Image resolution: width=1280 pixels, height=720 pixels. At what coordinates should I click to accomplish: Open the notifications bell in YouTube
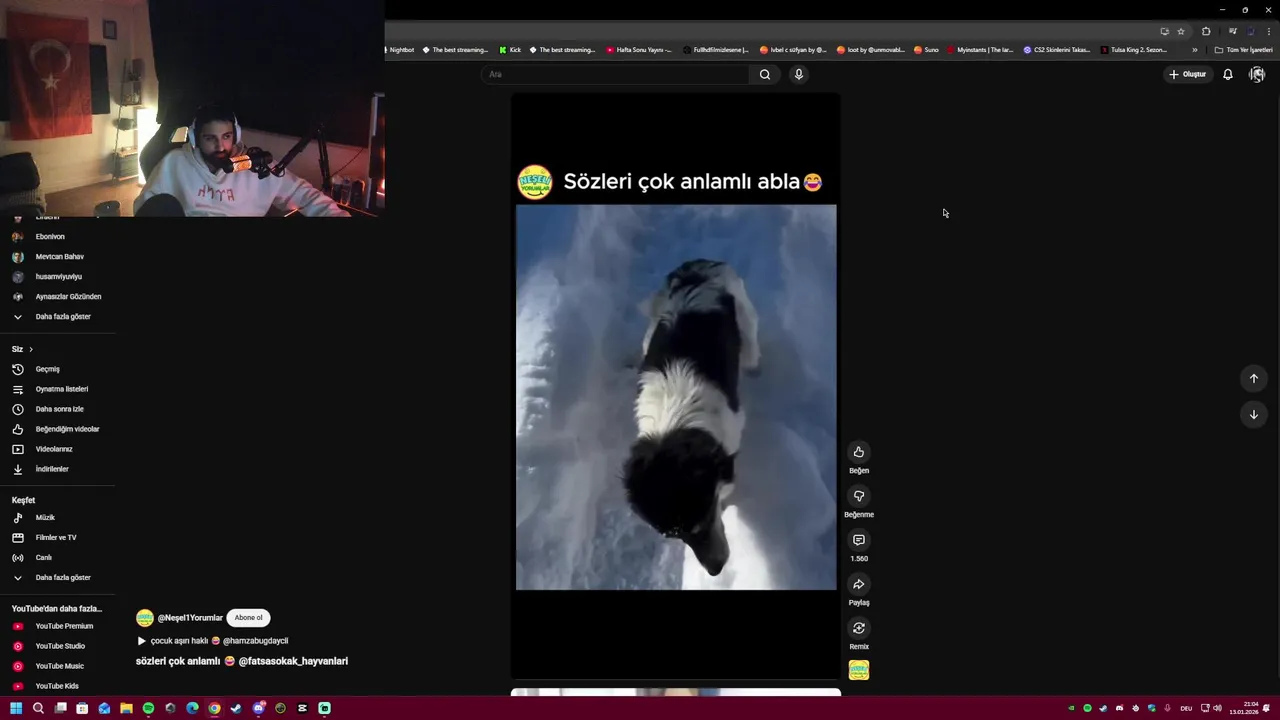pos(1227,74)
